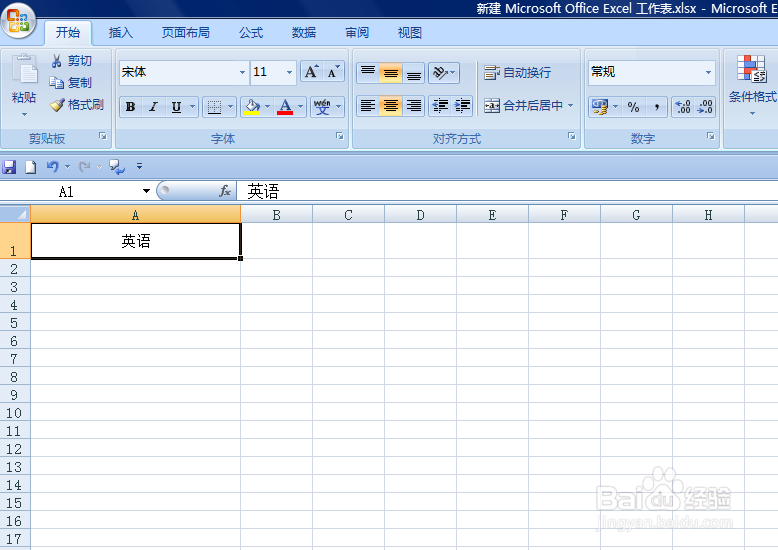
Task: Open the 审阅 tab
Action: [x=357, y=33]
